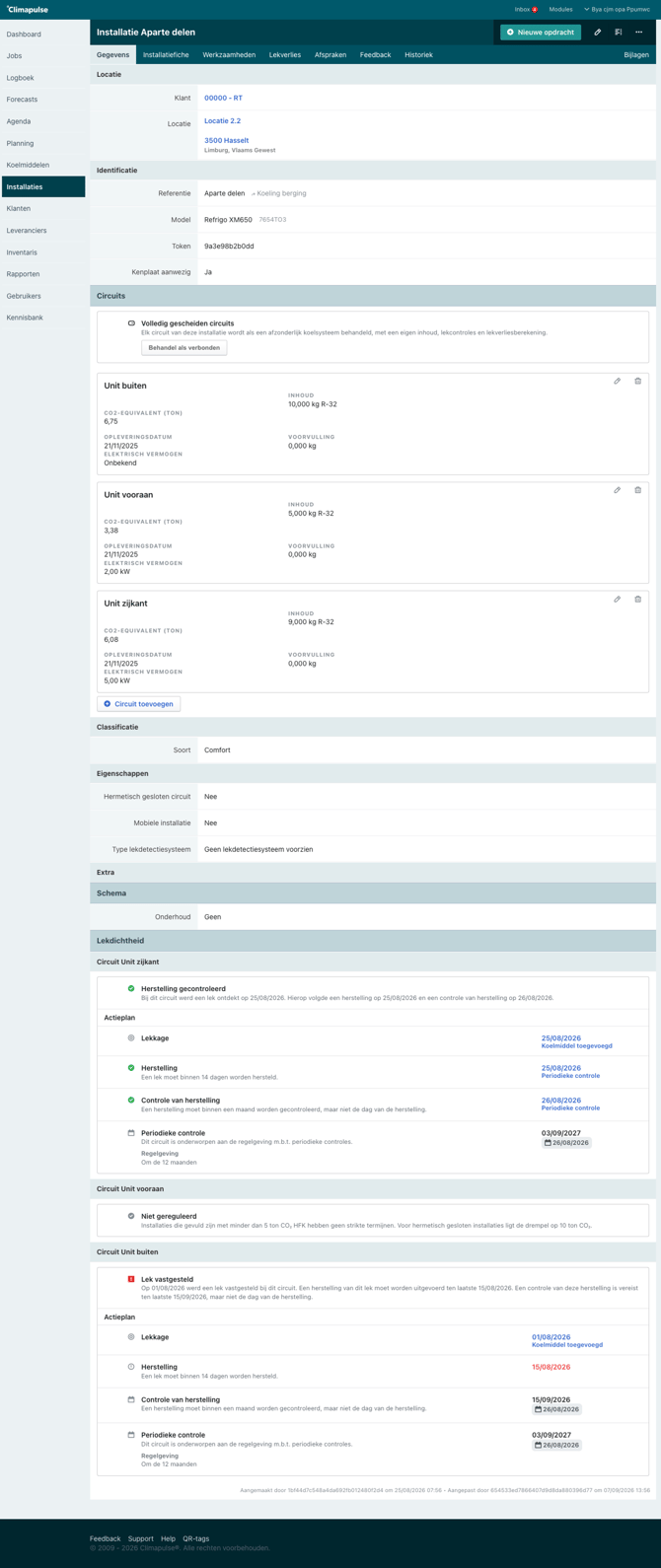Image resolution: width=661 pixels, height=1568 pixels.
Task: Click Unit buiten Herstelling clock icon
Action: 131,1367
